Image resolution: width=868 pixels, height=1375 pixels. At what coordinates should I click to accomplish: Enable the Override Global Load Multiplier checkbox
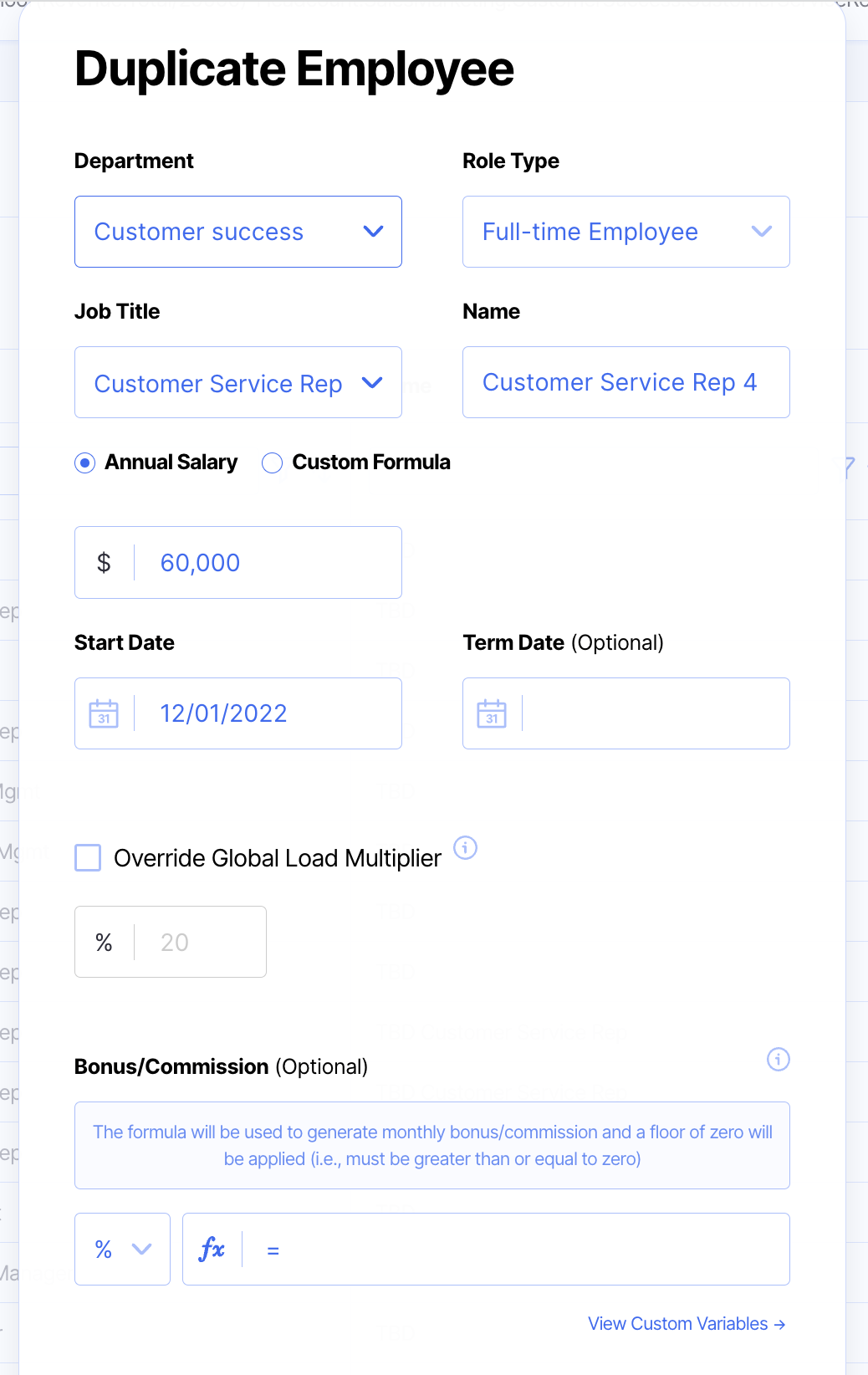pyautogui.click(x=88, y=858)
